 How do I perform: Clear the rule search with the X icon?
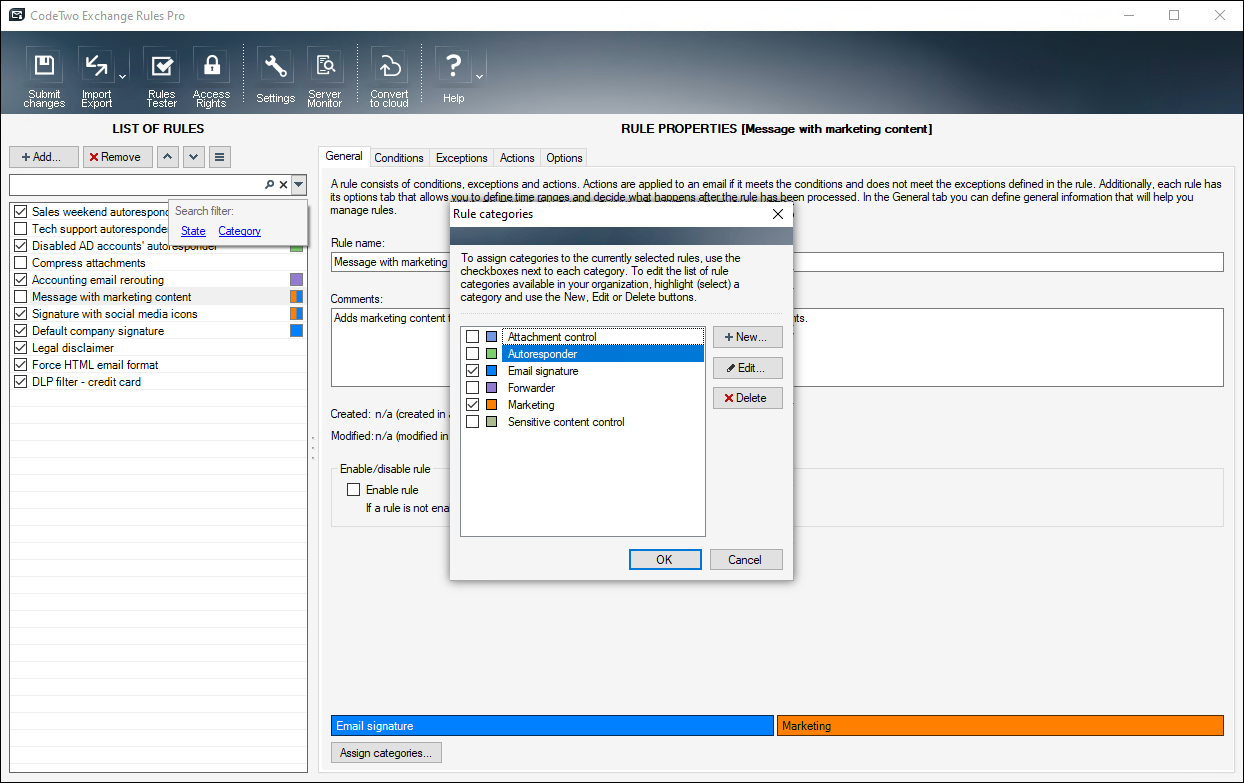(x=283, y=185)
